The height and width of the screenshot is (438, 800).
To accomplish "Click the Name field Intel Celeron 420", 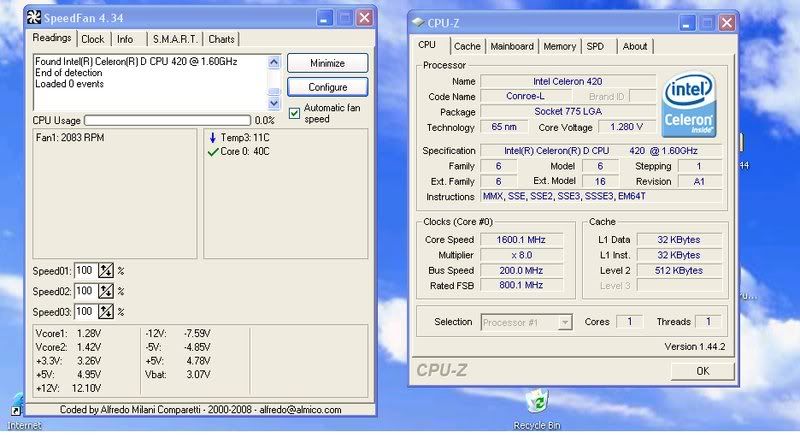I will [568, 81].
